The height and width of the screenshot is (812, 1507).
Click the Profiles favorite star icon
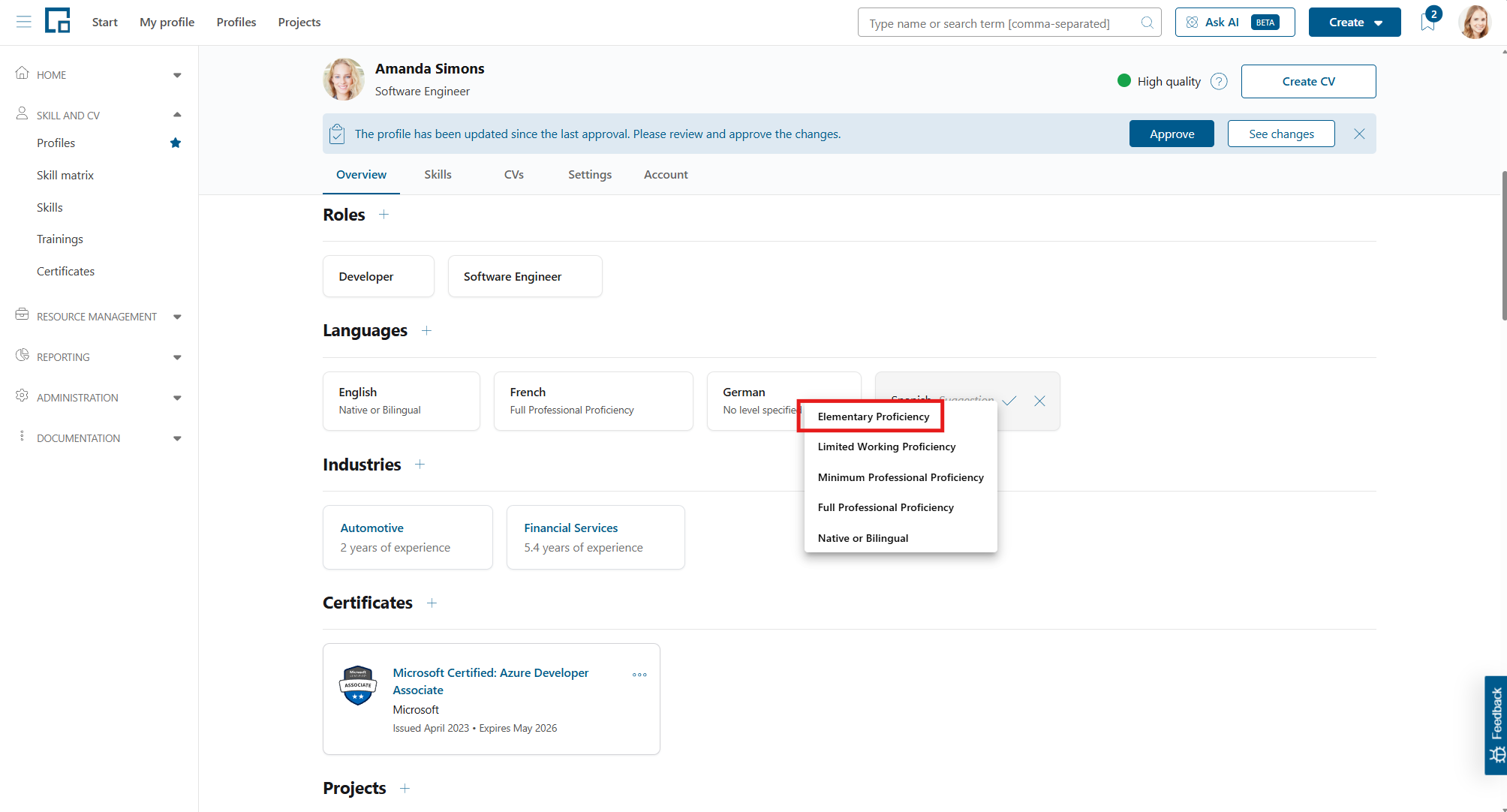(176, 143)
